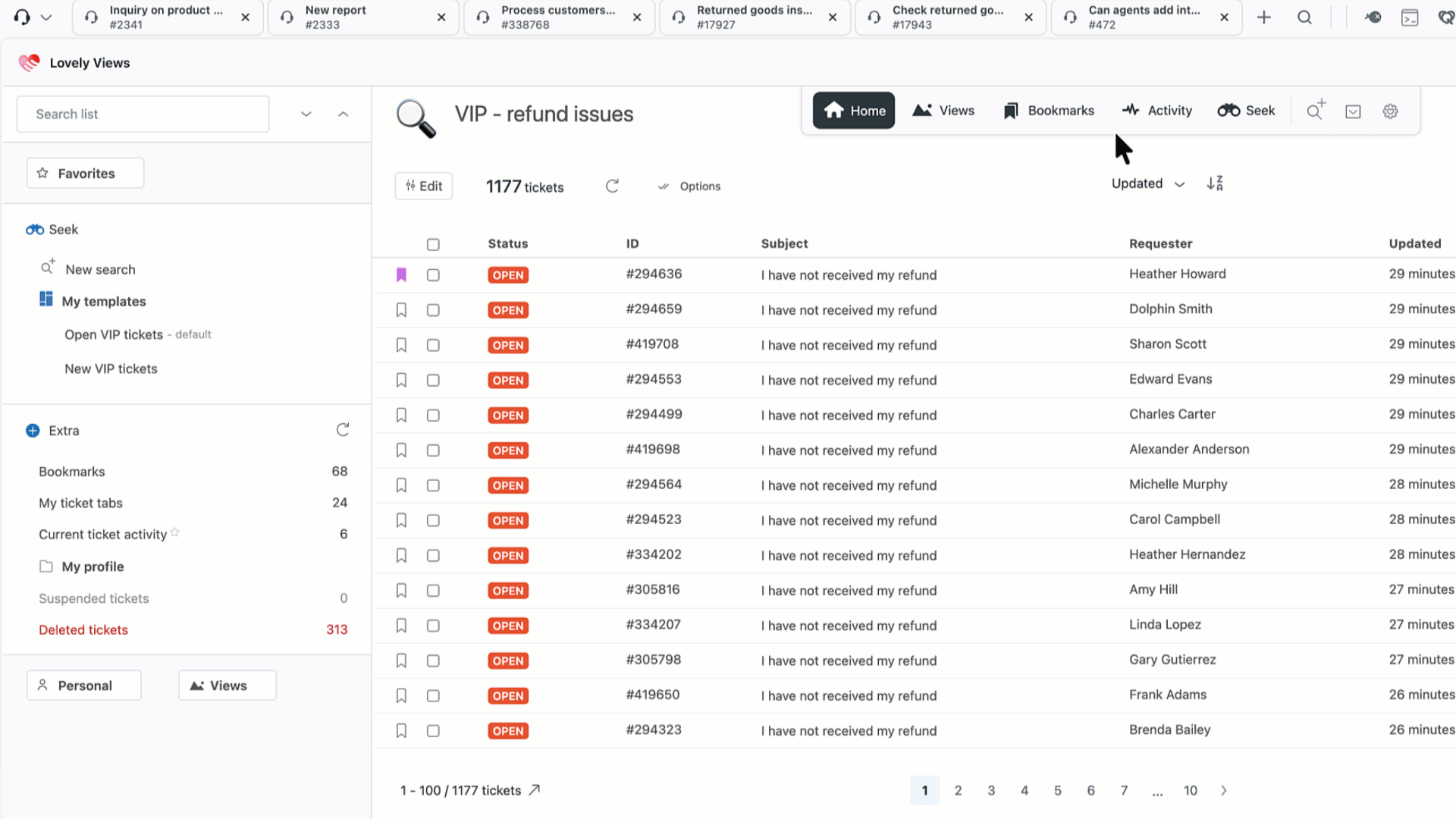Viewport: 1456px width, 819px height.
Task: Click the Edit button
Action: (x=424, y=186)
